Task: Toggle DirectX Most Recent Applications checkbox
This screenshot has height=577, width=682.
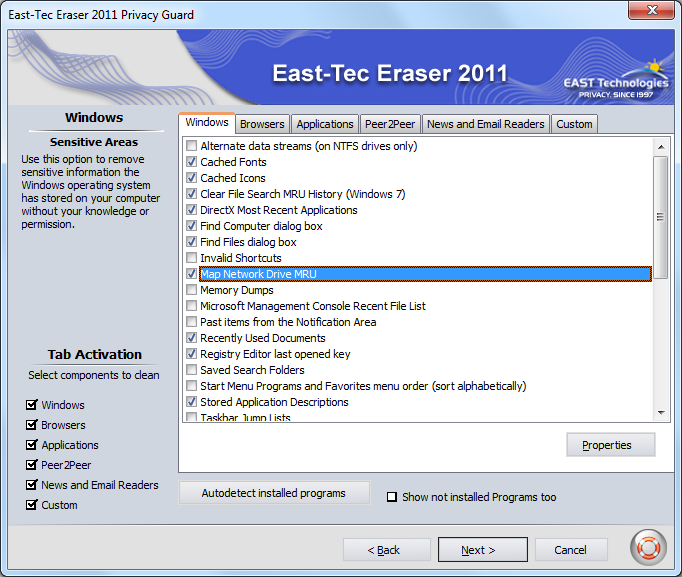Action: [191, 210]
